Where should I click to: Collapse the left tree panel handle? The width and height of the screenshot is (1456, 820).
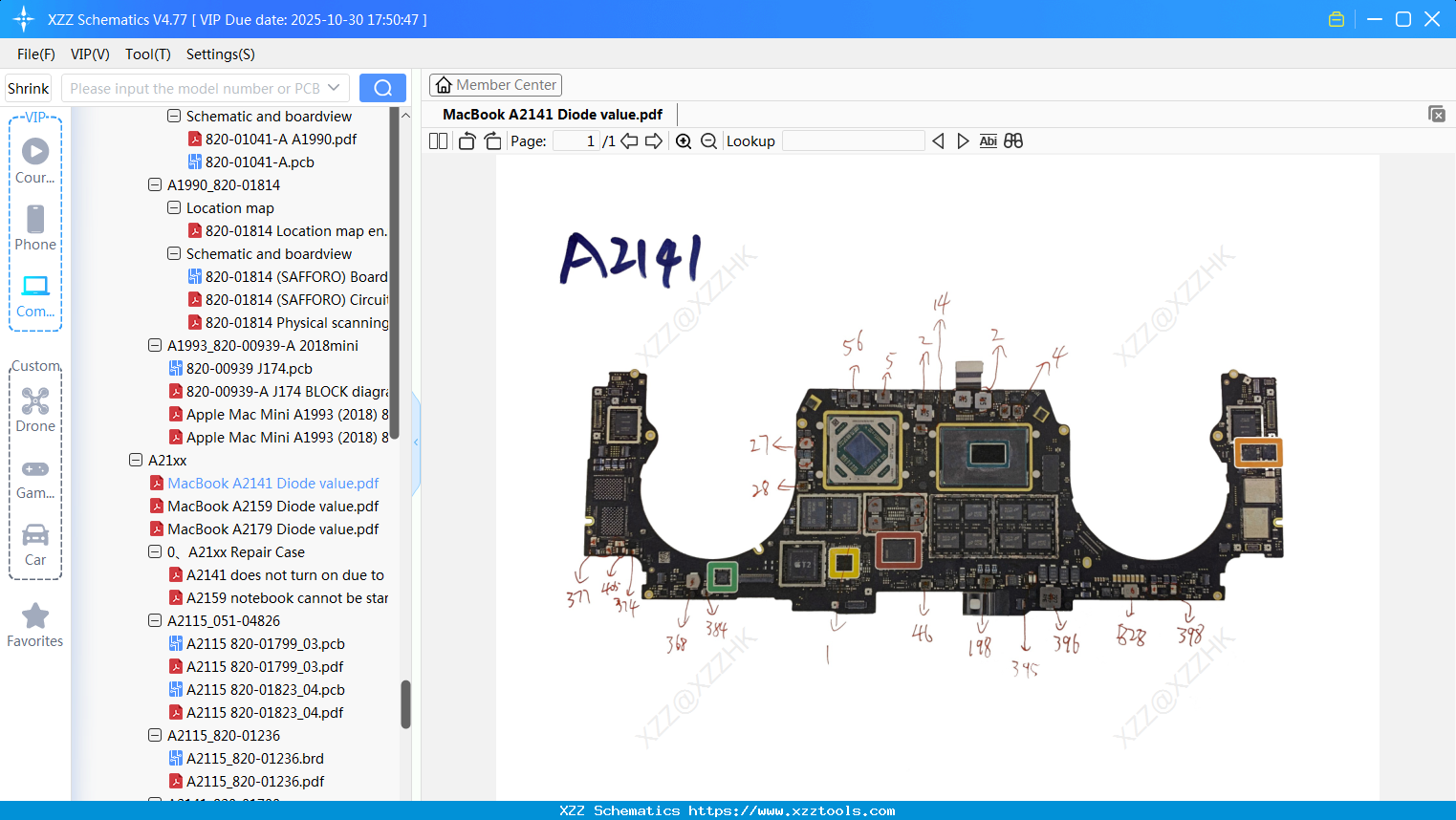click(x=416, y=442)
